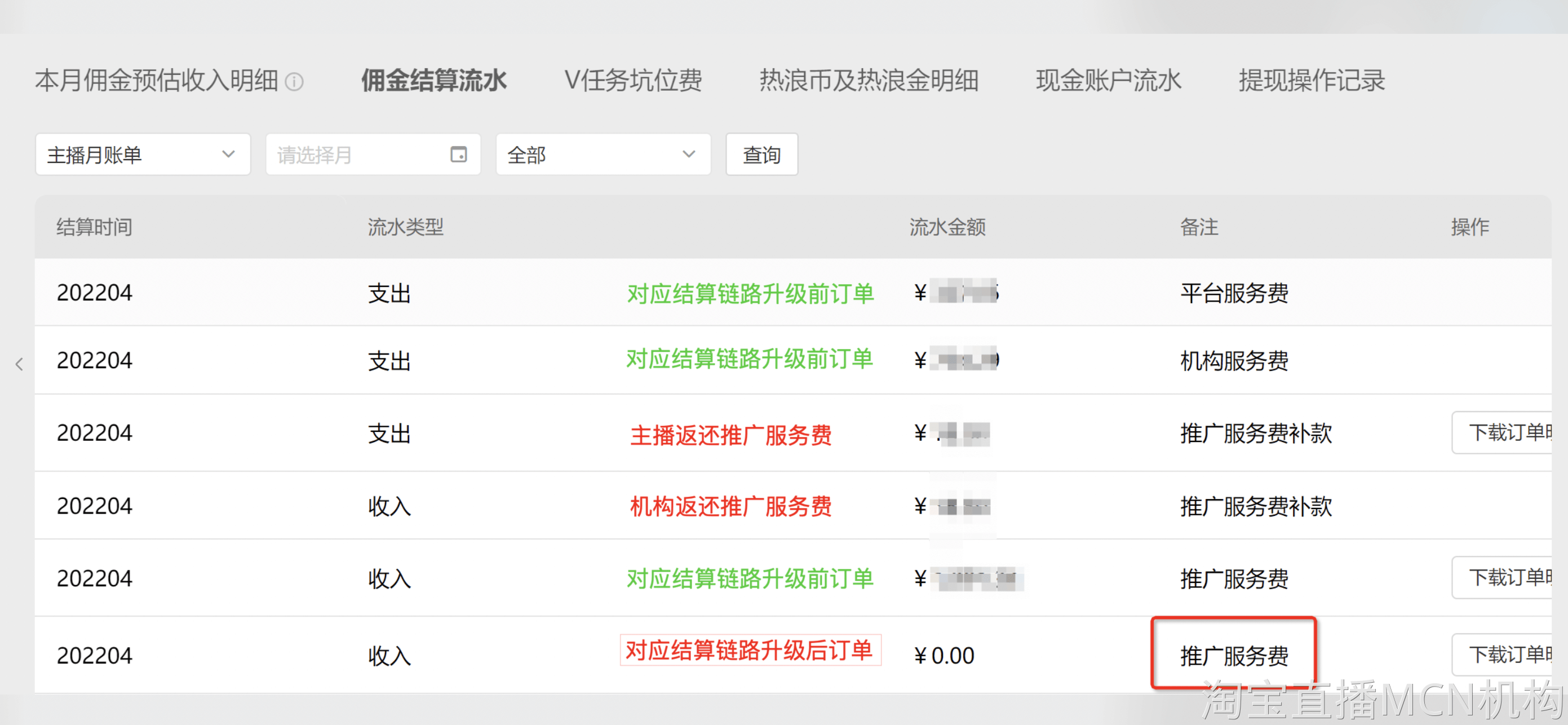Image resolution: width=1568 pixels, height=725 pixels.
Task: Click red 主播返还推广服务费 label
Action: (731, 435)
